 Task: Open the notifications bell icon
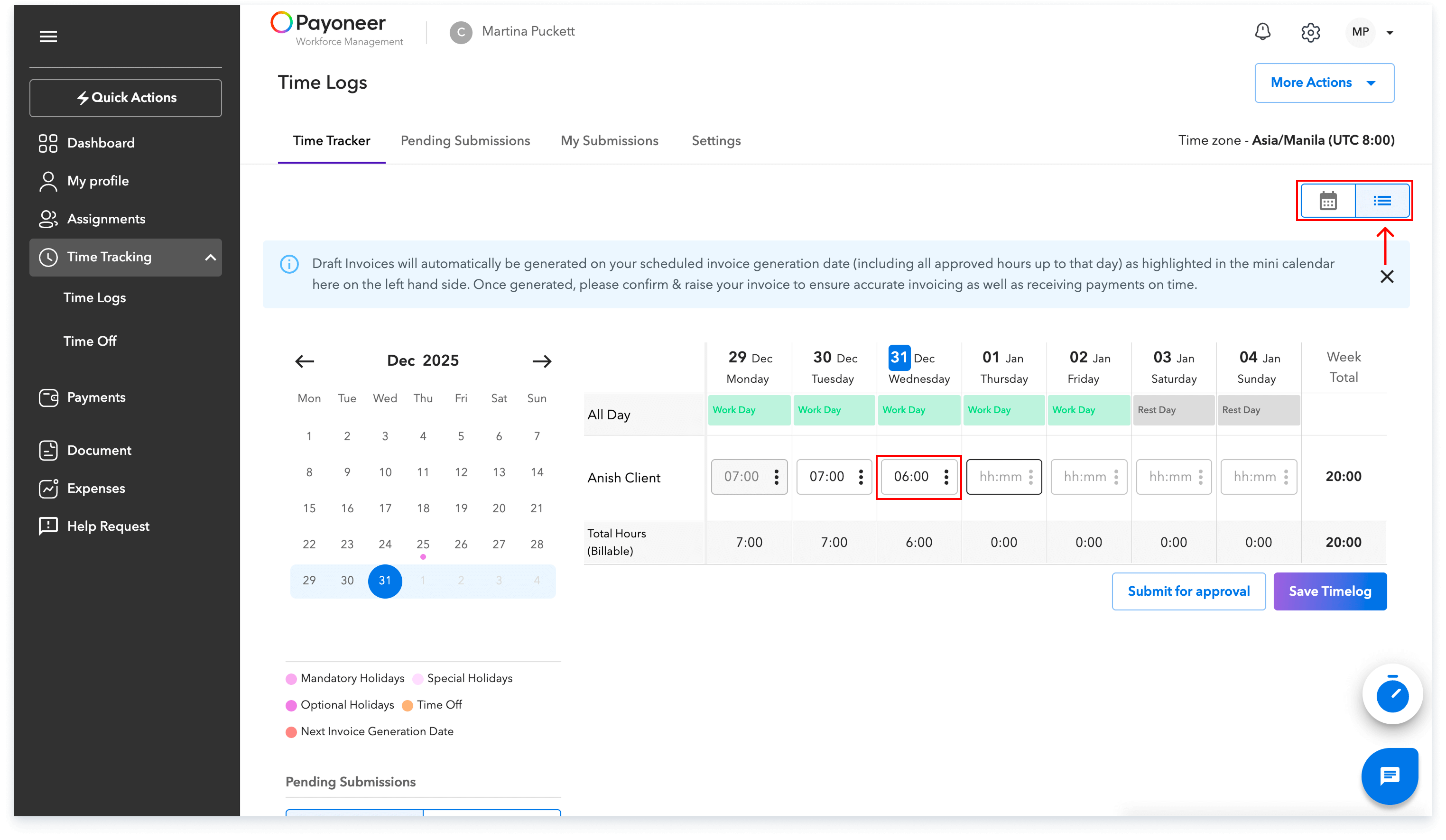tap(1262, 32)
